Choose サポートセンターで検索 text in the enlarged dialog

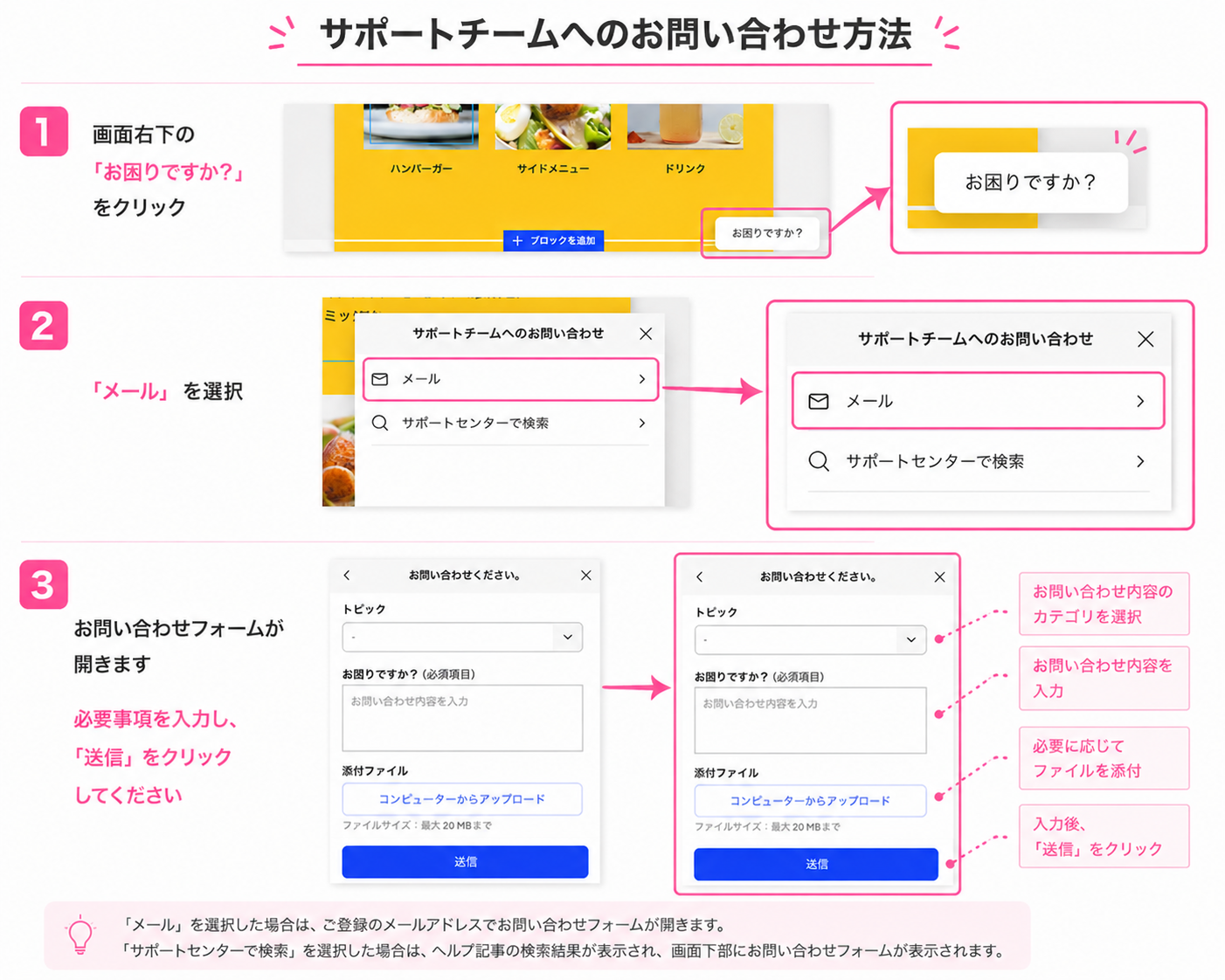click(935, 461)
